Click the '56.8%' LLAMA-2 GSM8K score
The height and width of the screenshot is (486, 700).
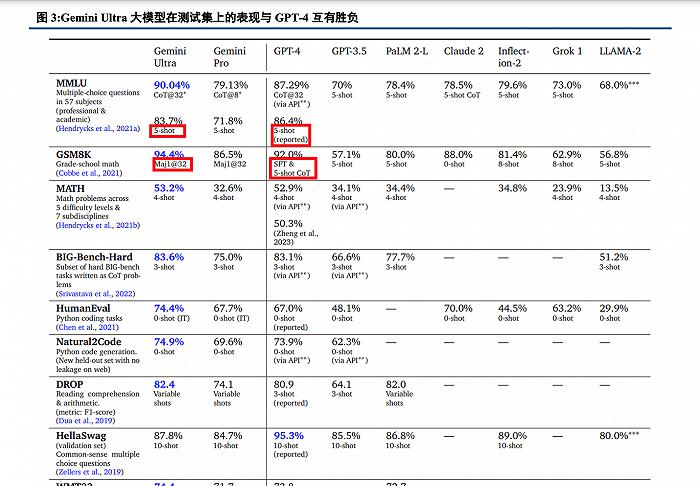(x=613, y=154)
